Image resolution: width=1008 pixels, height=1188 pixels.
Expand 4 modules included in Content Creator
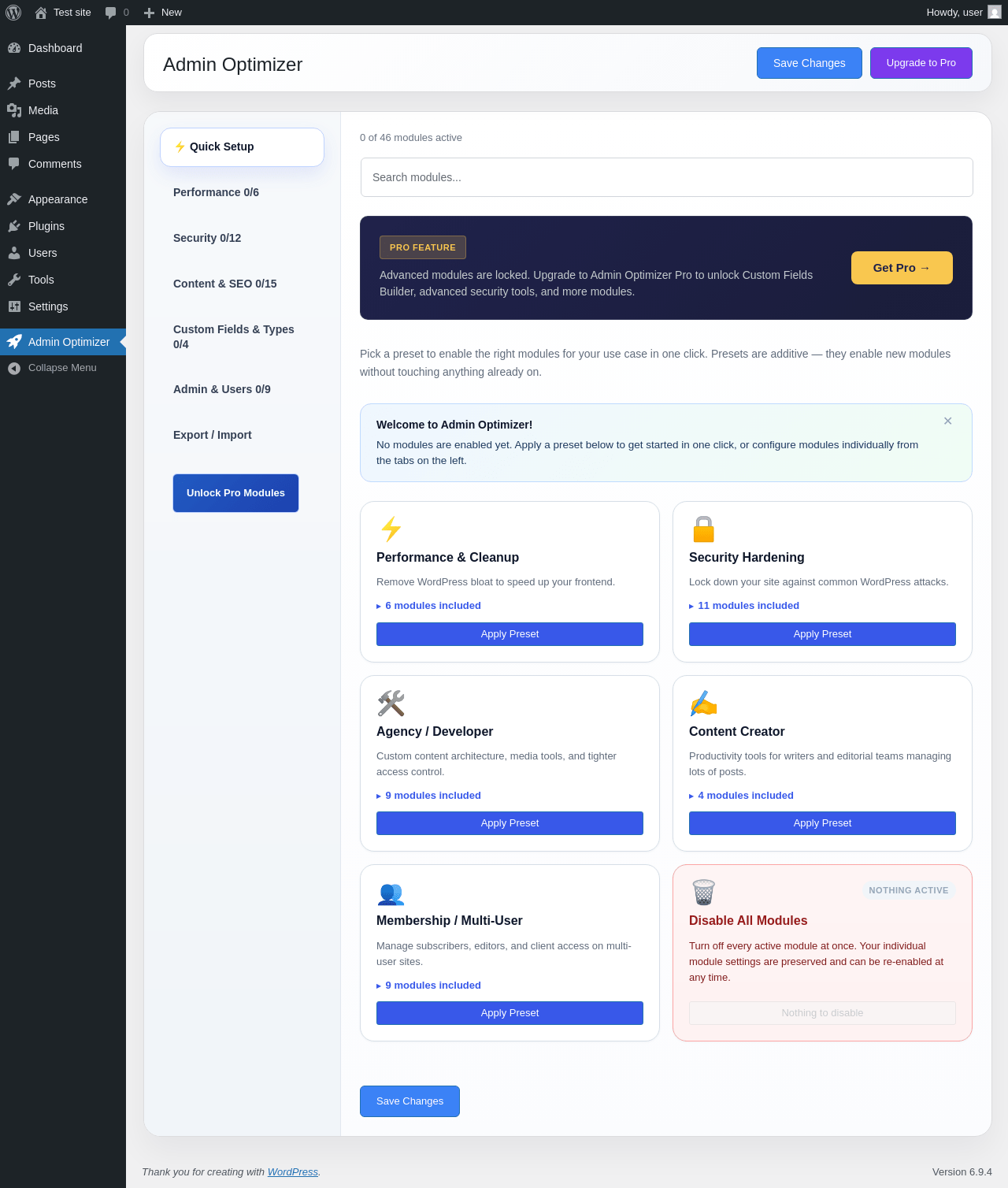741,796
